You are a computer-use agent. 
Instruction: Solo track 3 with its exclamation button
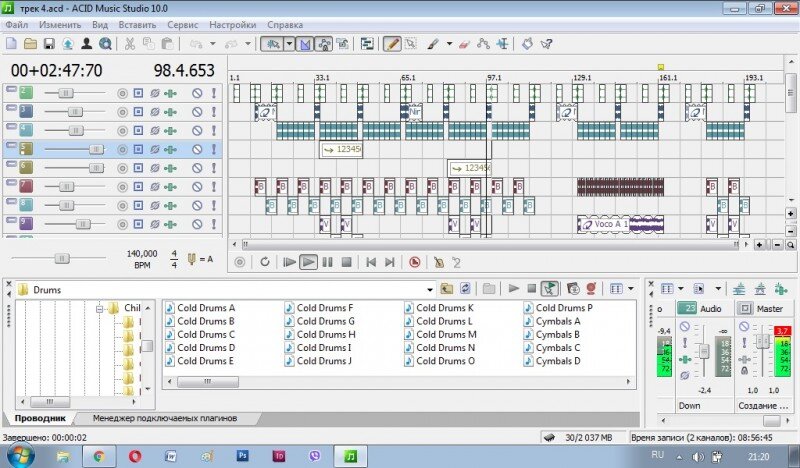214,112
